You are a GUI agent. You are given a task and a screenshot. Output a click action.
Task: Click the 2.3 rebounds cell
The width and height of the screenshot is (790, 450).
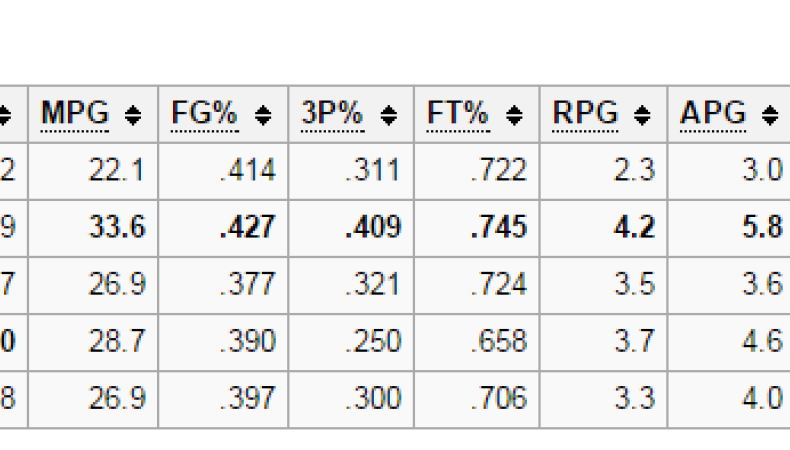click(x=636, y=171)
